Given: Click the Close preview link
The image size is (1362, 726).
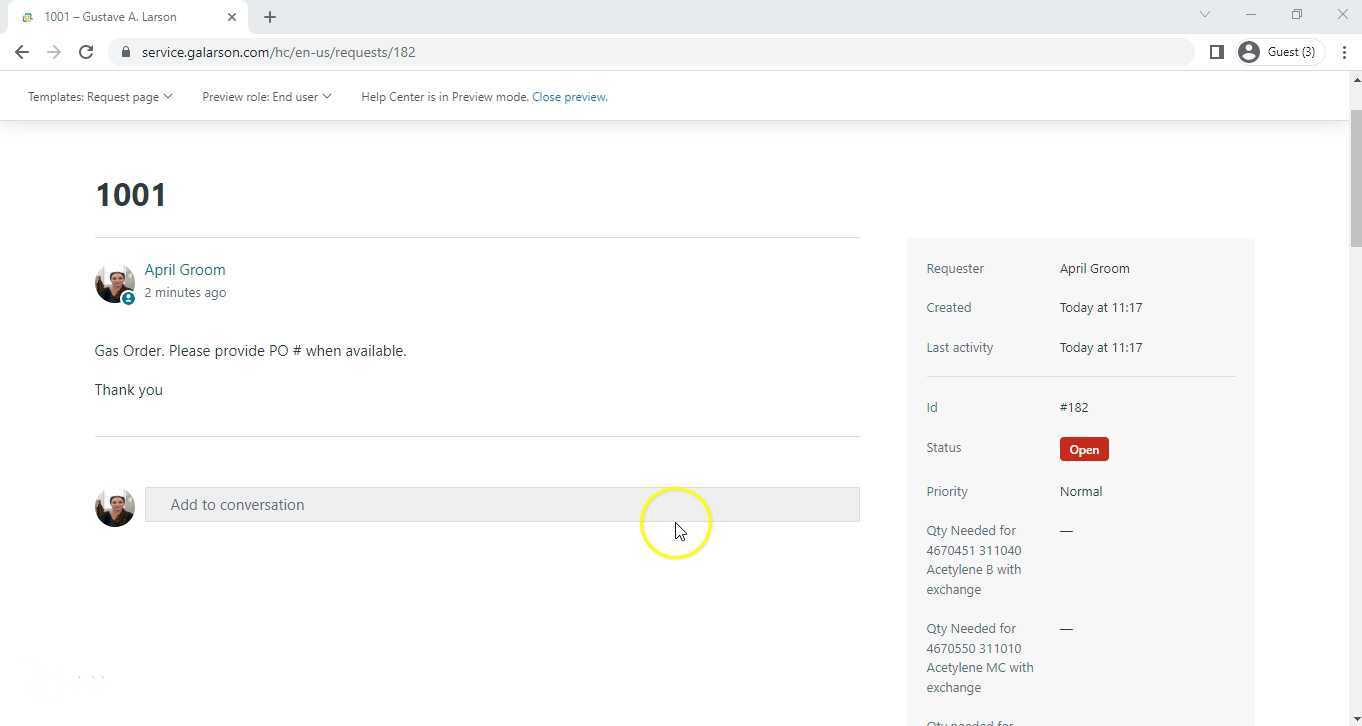Looking at the screenshot, I should pos(570,97).
